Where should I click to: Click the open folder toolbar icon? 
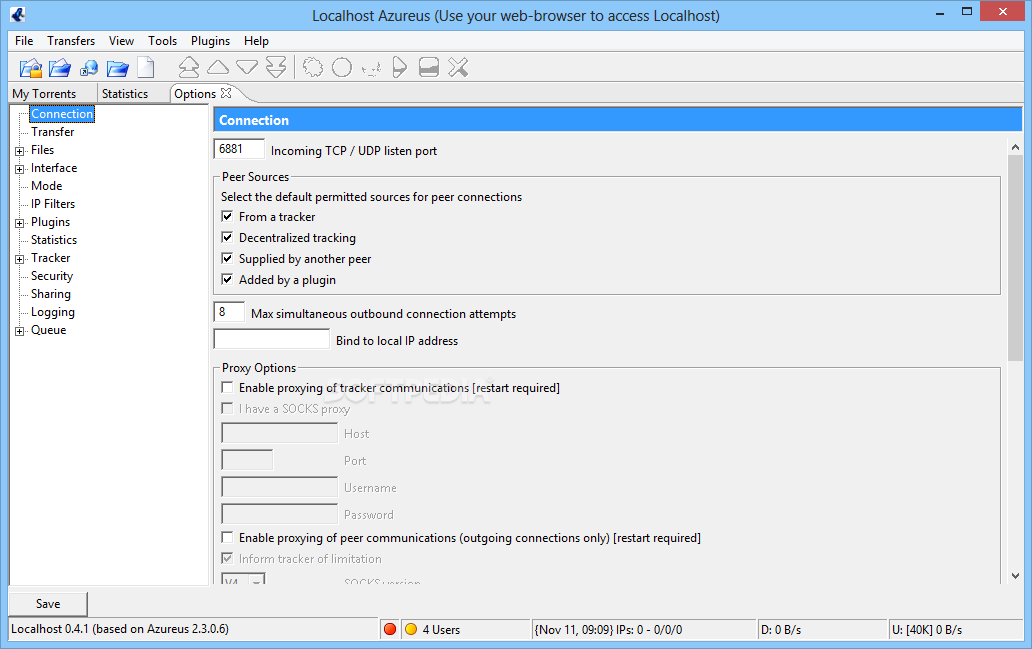[x=117, y=68]
